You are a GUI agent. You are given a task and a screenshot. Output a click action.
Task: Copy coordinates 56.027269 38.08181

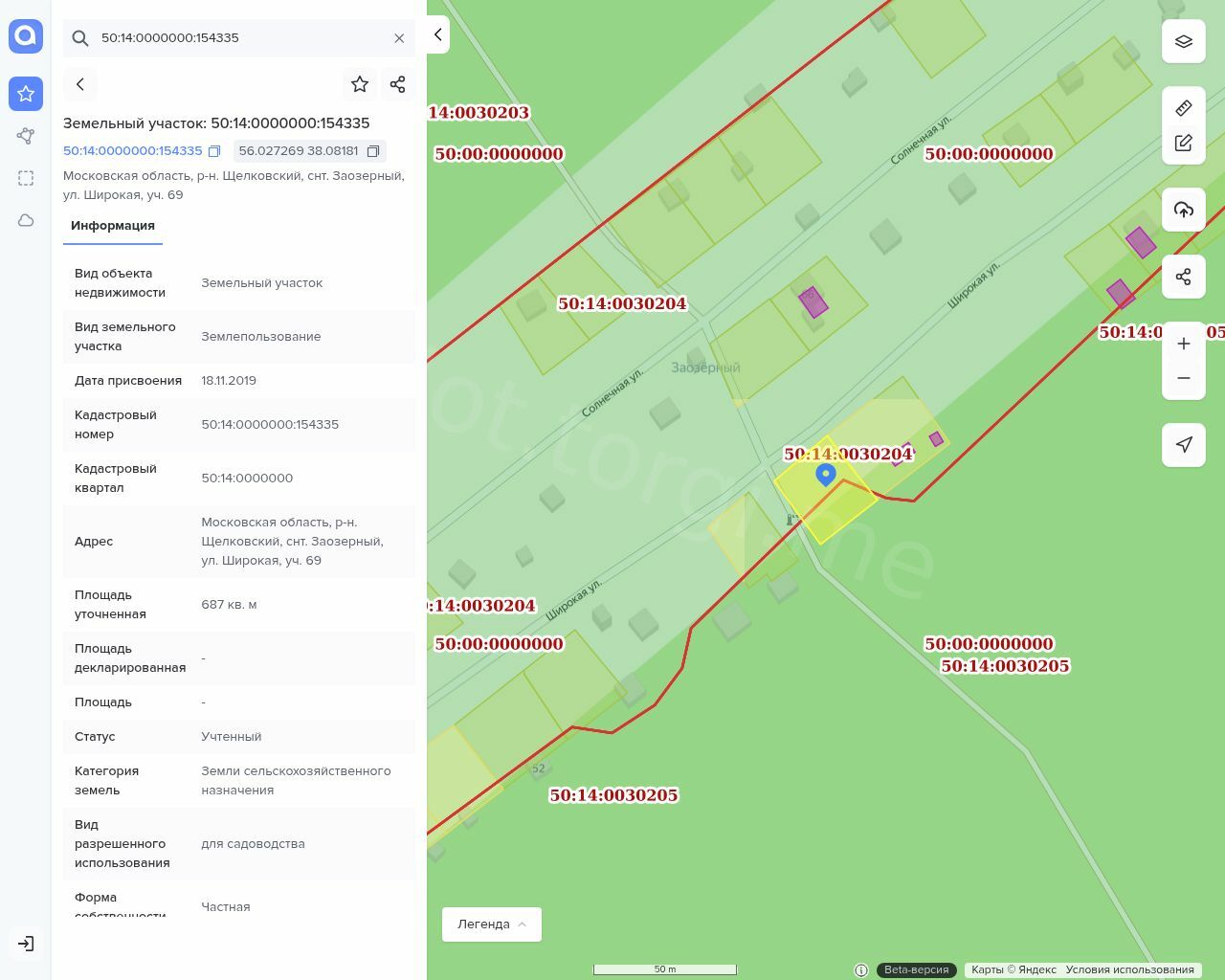point(373,151)
